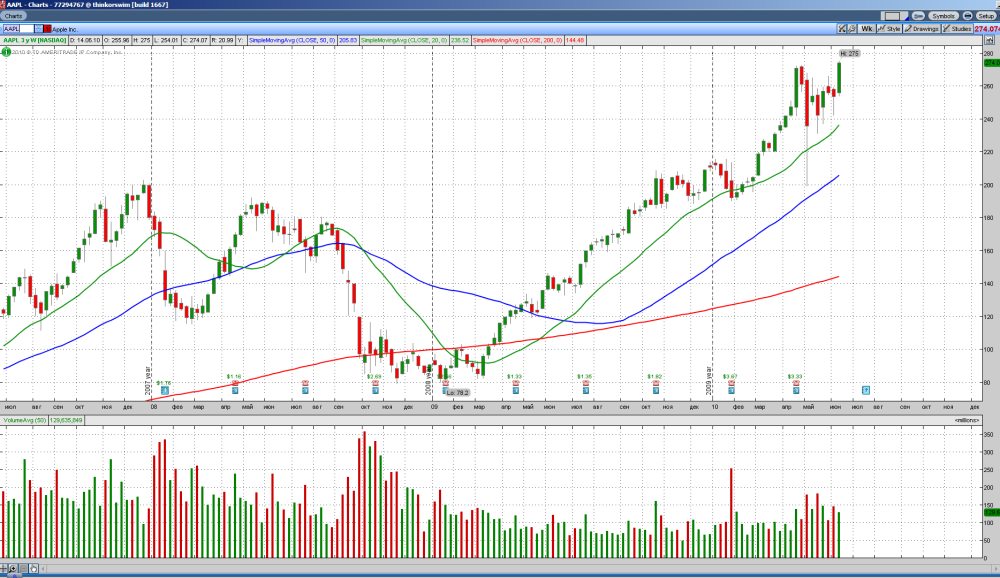This screenshot has height=578, width=1000.
Task: Click the rightmost blue event marker on timeline
Action: pos(865,390)
